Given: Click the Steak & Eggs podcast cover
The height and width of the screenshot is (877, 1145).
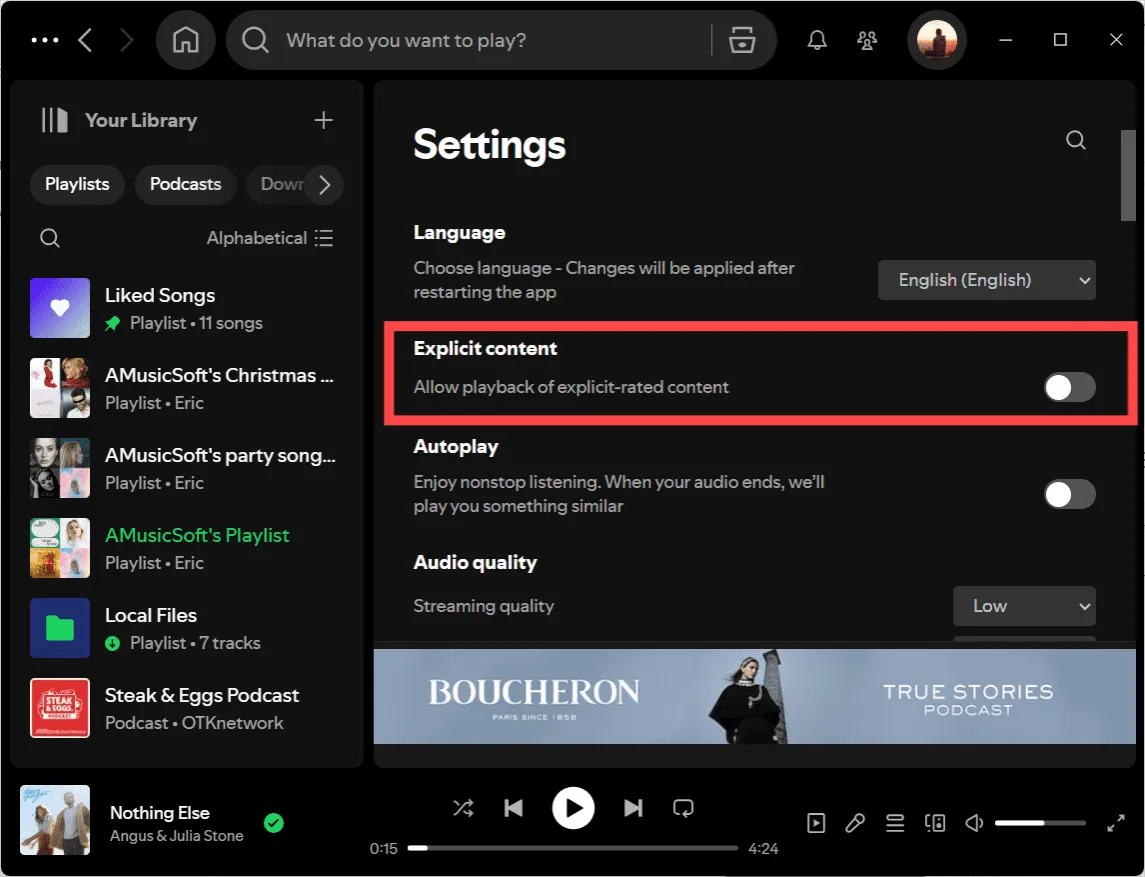Looking at the screenshot, I should [x=60, y=708].
